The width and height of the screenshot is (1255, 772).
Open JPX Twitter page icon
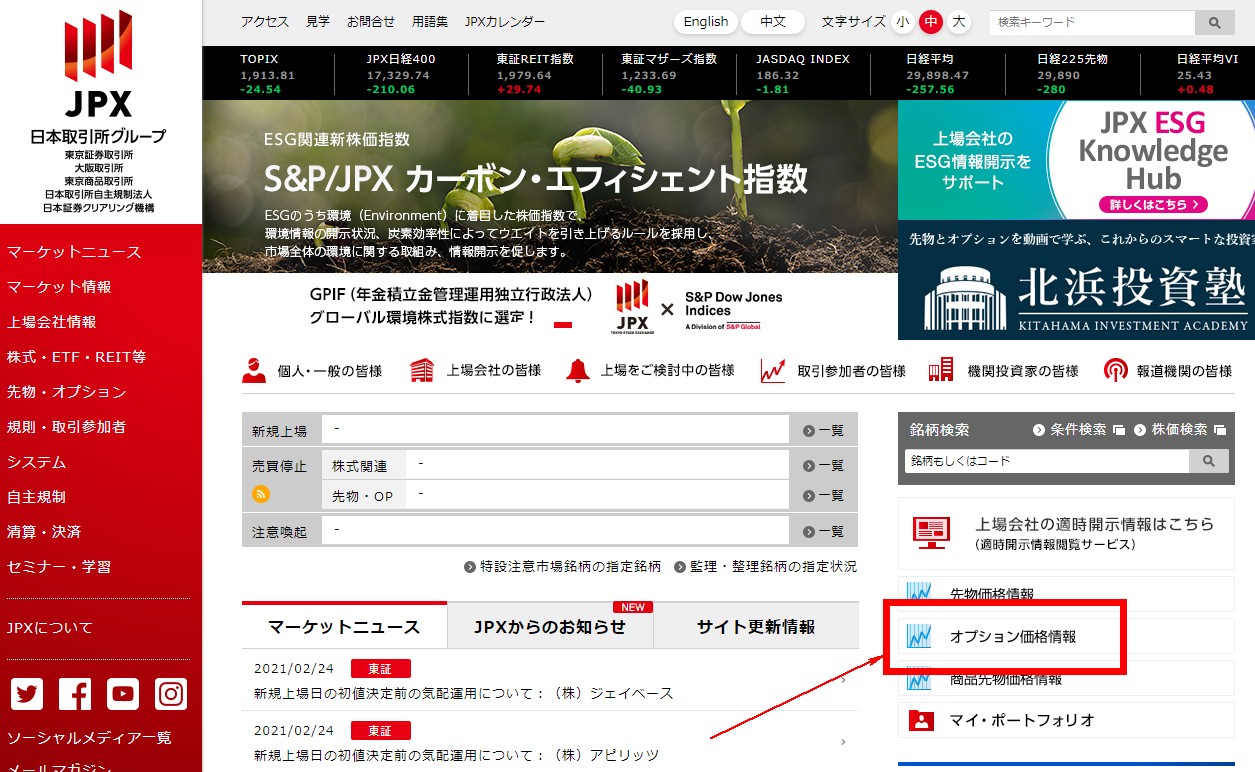[27, 694]
